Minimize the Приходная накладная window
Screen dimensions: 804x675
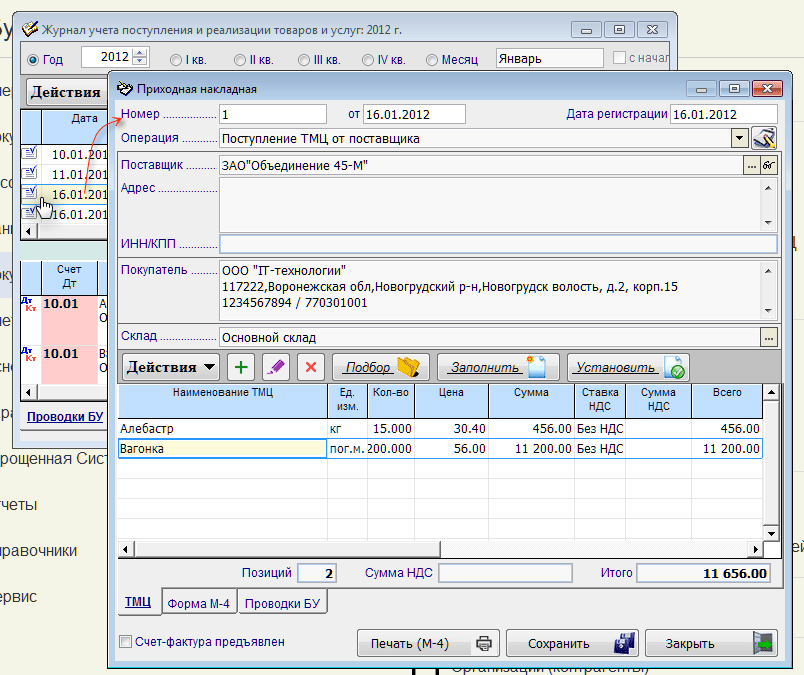point(701,89)
